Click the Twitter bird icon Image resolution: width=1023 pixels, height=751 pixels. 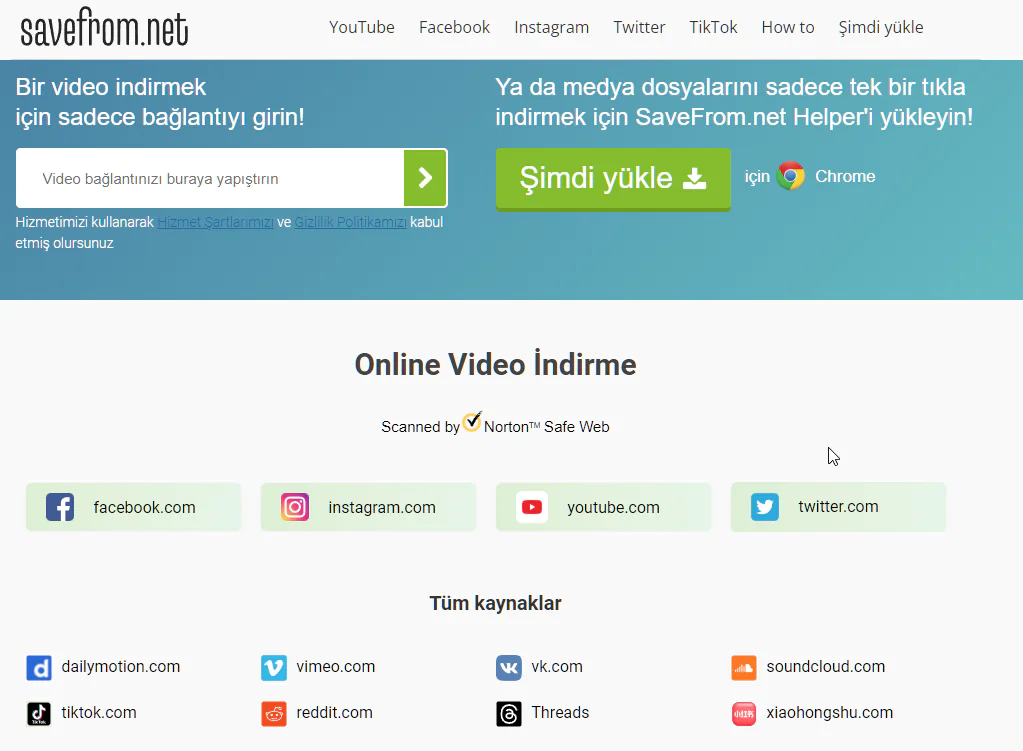[764, 507]
